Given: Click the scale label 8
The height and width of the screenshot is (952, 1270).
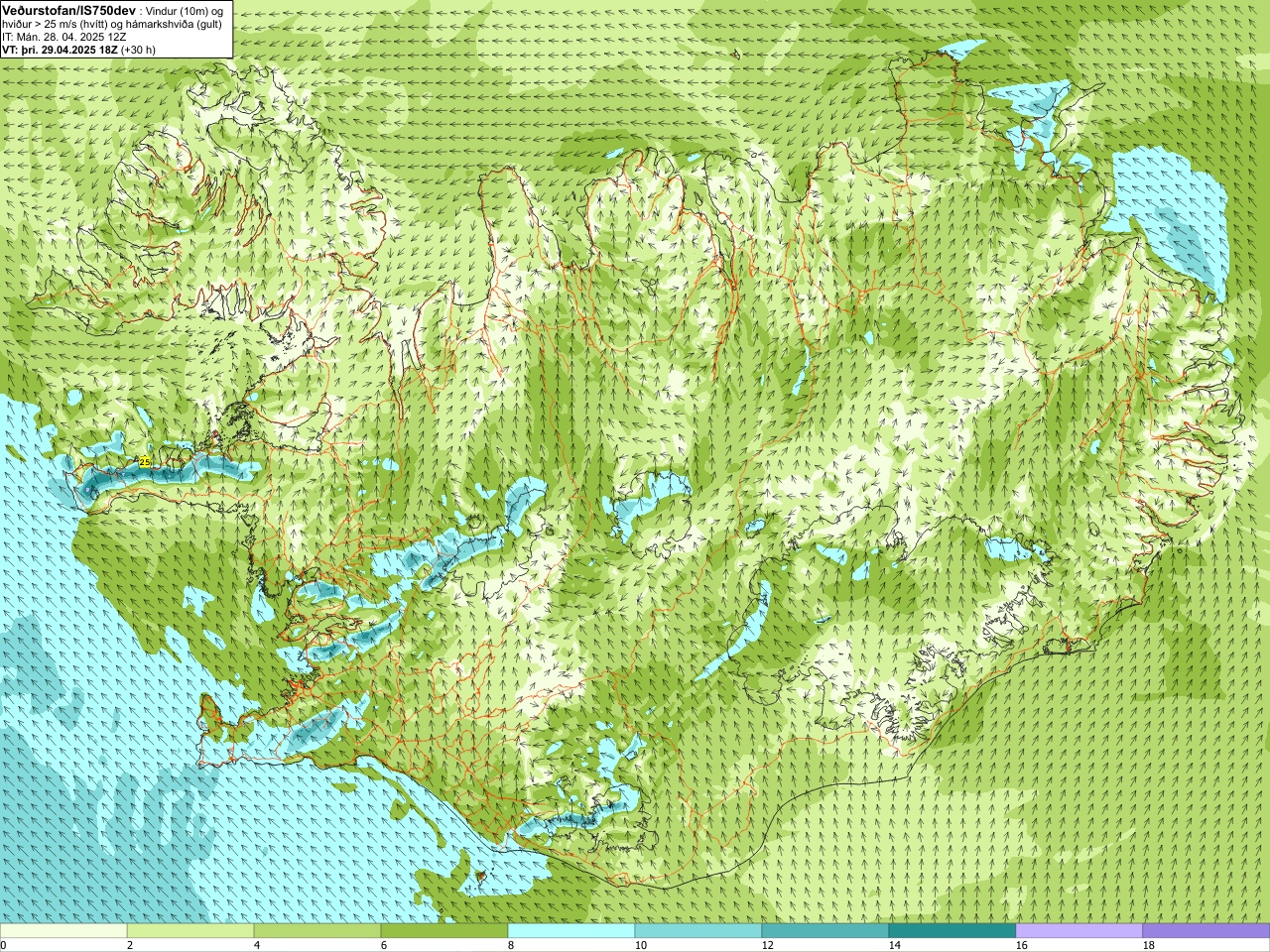Looking at the screenshot, I should point(511,946).
